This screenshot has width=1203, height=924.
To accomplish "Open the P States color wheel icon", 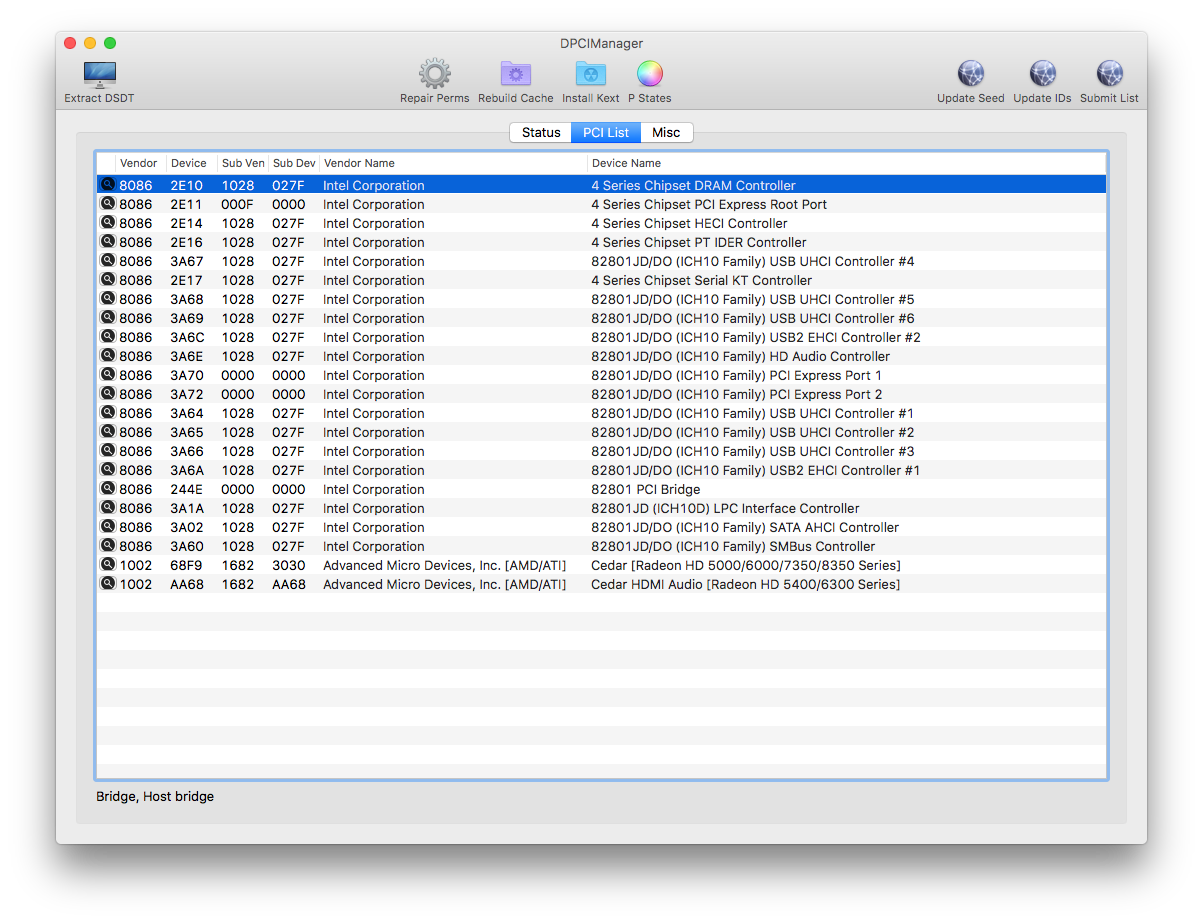I will (649, 75).
